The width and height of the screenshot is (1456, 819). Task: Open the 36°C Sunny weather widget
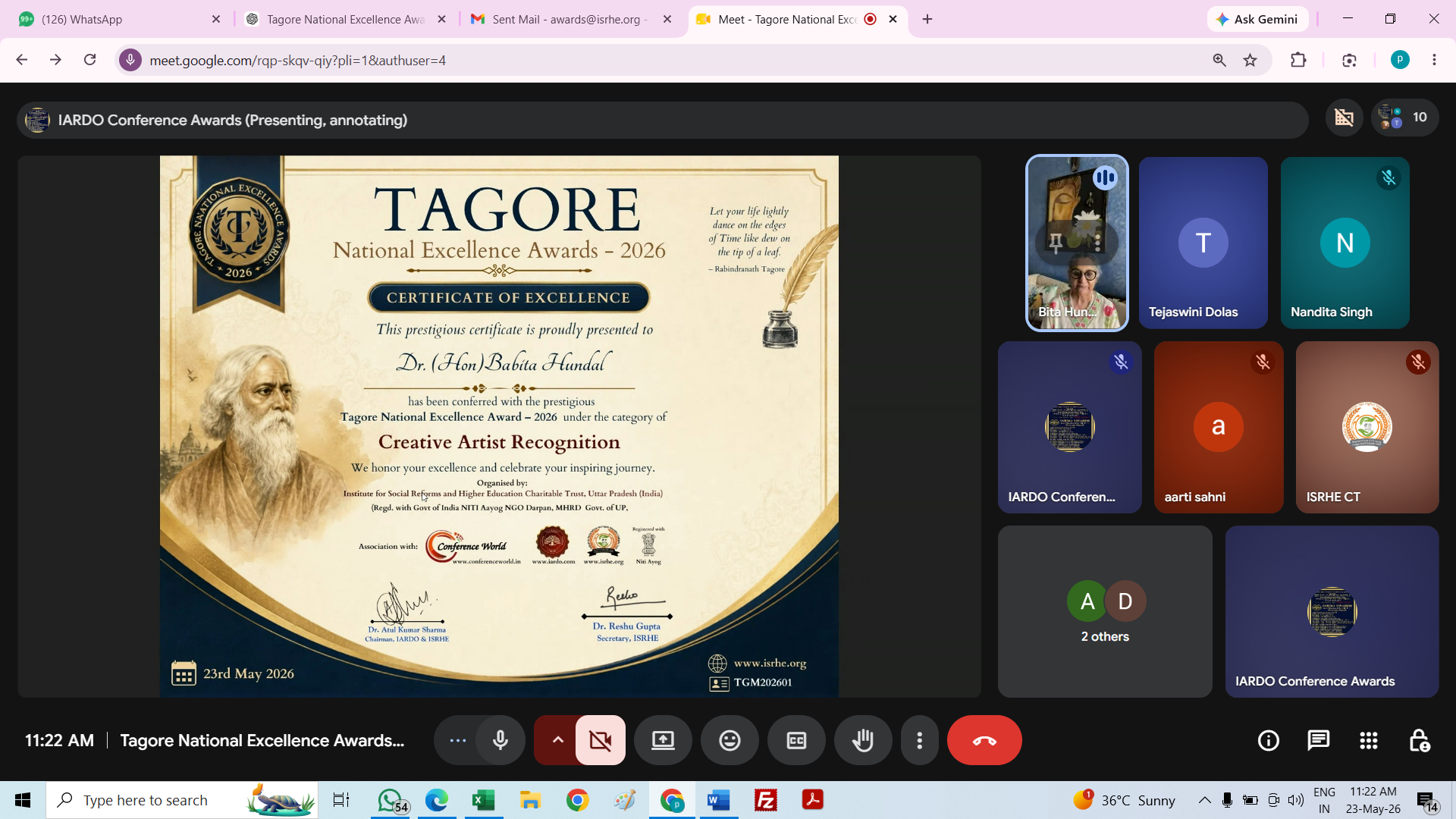(1125, 800)
